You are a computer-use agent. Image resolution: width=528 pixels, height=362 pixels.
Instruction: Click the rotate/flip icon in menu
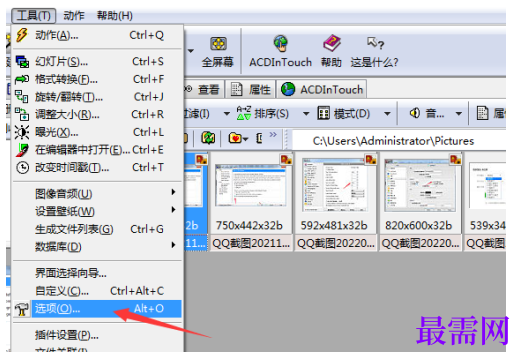[x=22, y=97]
